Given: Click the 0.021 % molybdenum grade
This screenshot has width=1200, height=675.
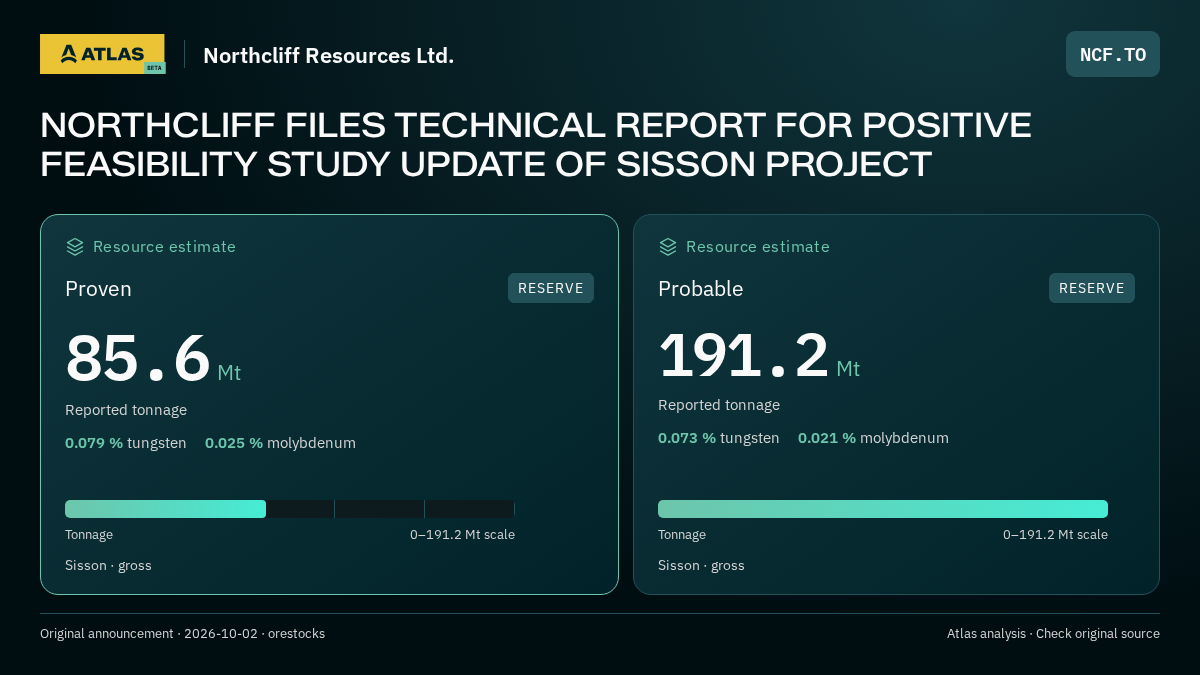Looking at the screenshot, I should pyautogui.click(x=873, y=438).
